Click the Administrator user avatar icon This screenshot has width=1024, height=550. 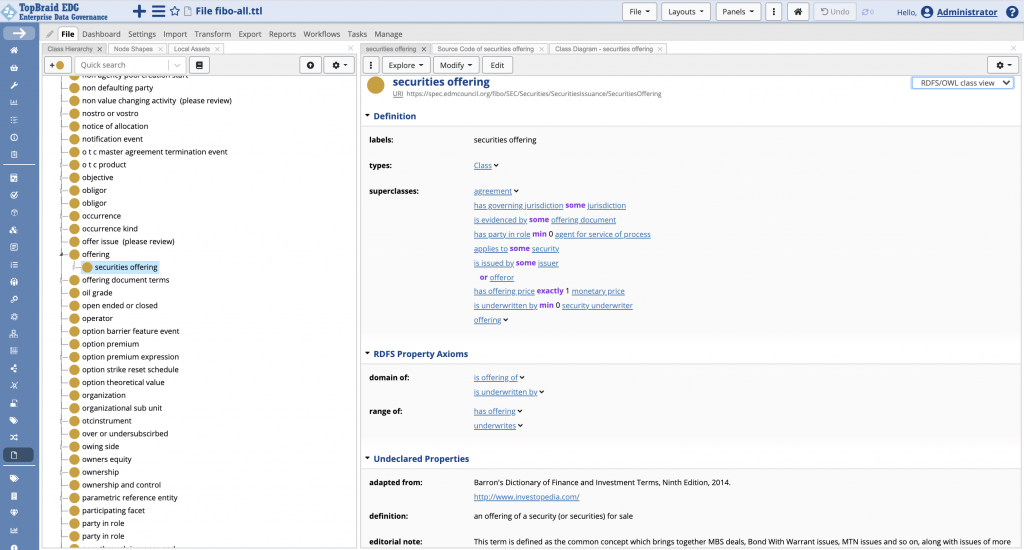tap(927, 12)
